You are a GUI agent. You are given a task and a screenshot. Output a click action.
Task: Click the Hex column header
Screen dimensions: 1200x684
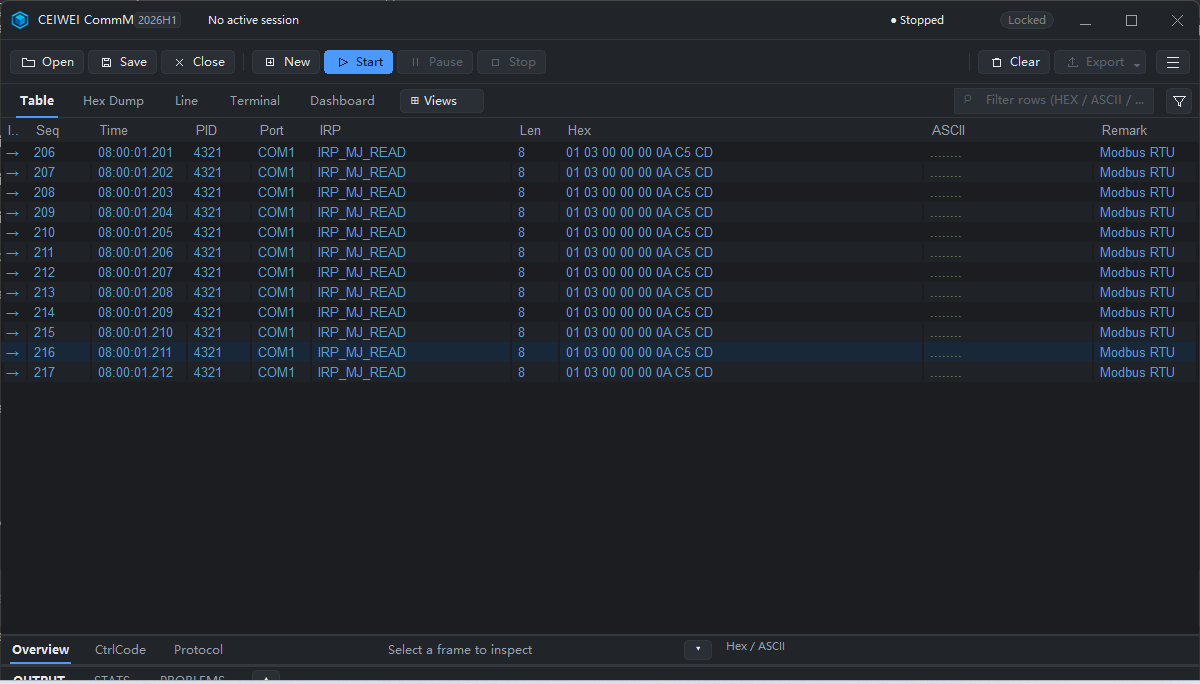579,131
